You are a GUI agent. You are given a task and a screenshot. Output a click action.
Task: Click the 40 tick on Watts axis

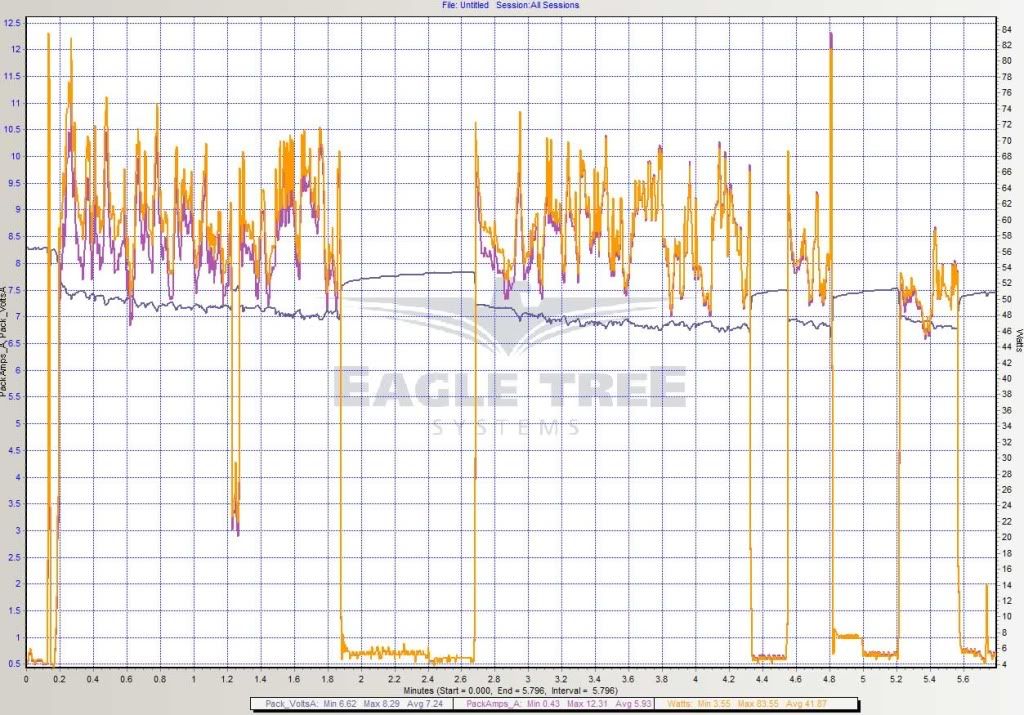[1006, 378]
